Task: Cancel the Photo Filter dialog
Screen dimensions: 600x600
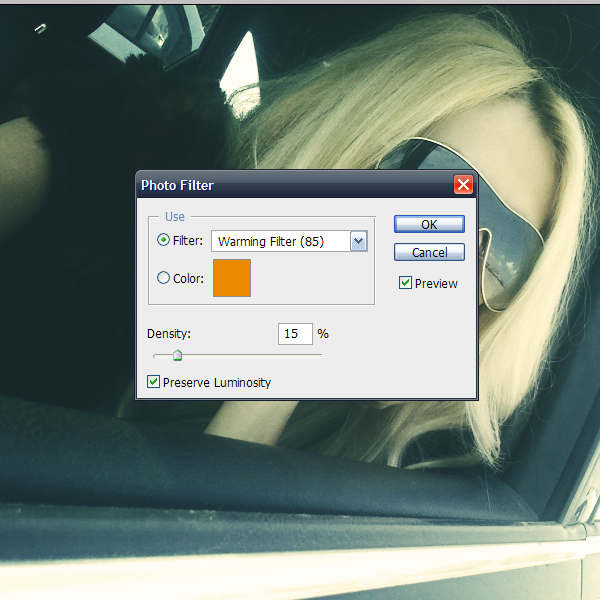Action: click(x=429, y=252)
